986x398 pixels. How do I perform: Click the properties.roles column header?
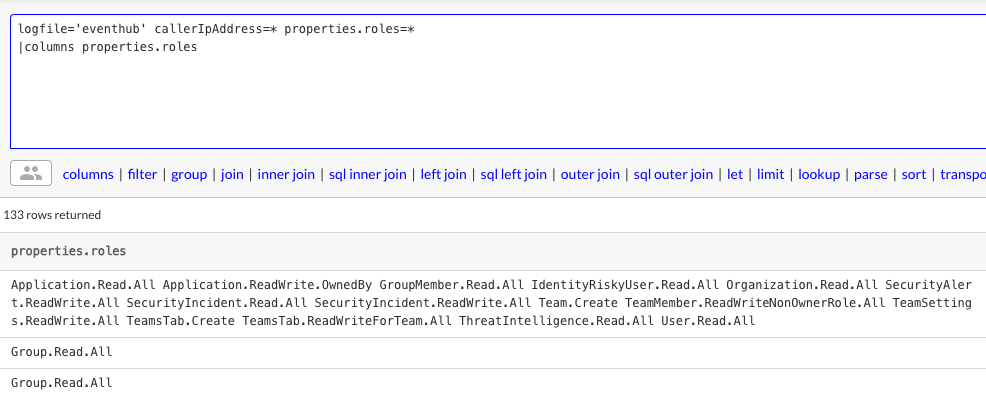(x=69, y=251)
